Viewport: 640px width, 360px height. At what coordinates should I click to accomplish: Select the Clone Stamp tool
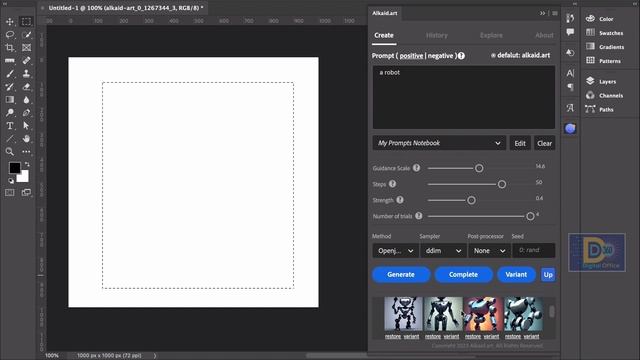coord(27,74)
